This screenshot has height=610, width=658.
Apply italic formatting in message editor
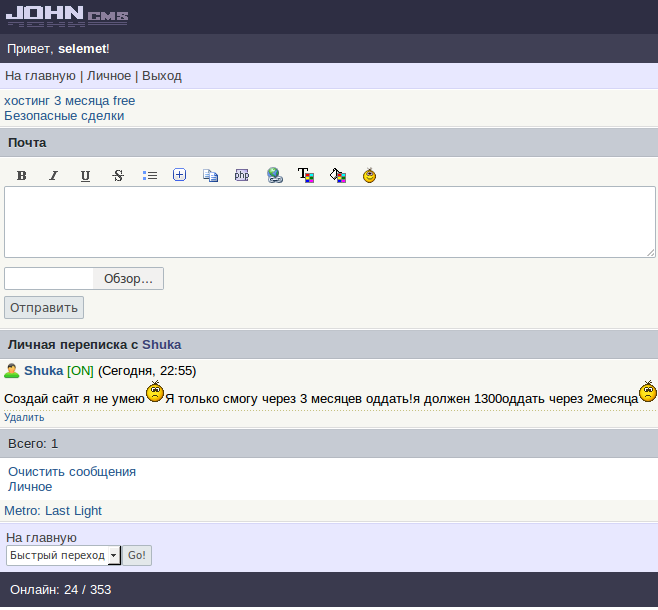53,175
